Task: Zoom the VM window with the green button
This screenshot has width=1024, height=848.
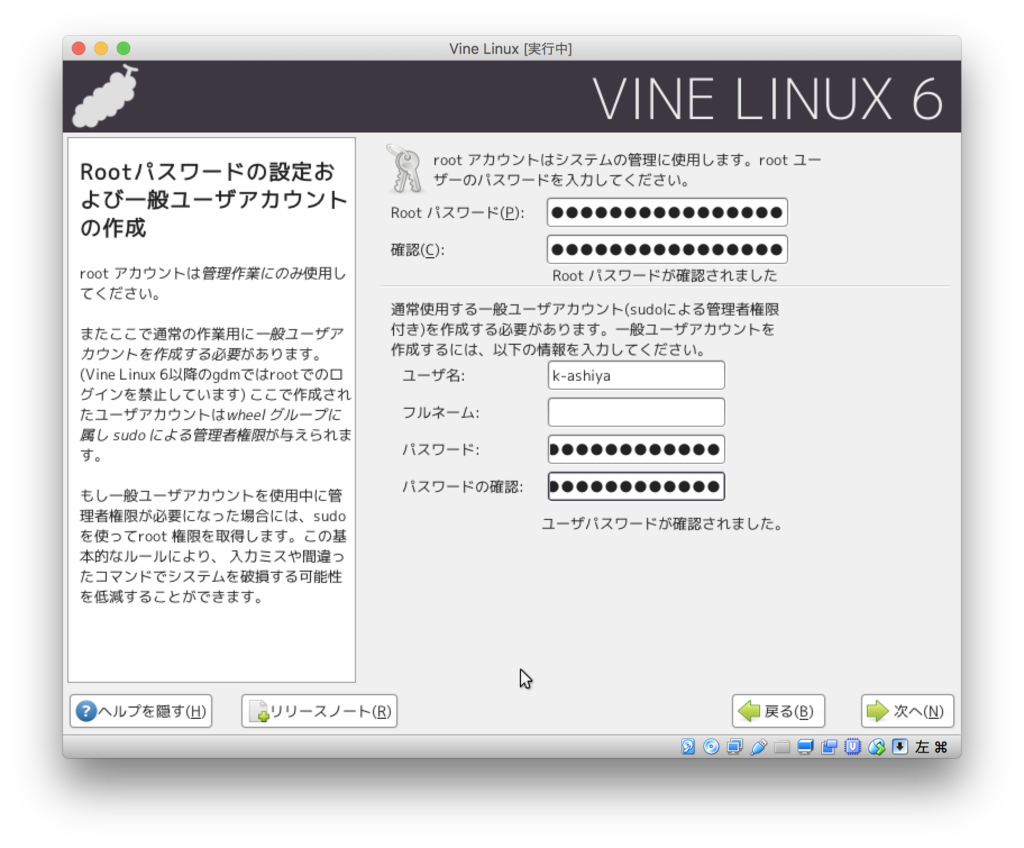Action: click(123, 48)
